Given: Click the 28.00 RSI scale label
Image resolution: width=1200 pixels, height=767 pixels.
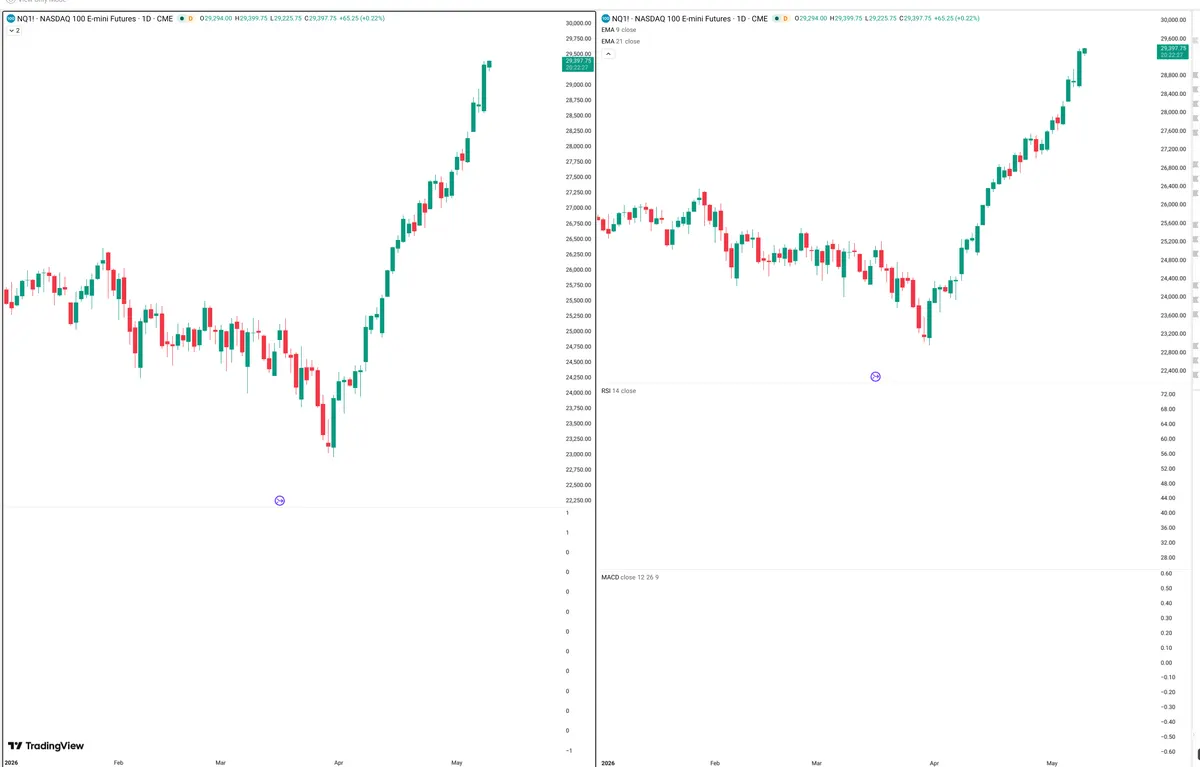Looking at the screenshot, I should [1168, 557].
